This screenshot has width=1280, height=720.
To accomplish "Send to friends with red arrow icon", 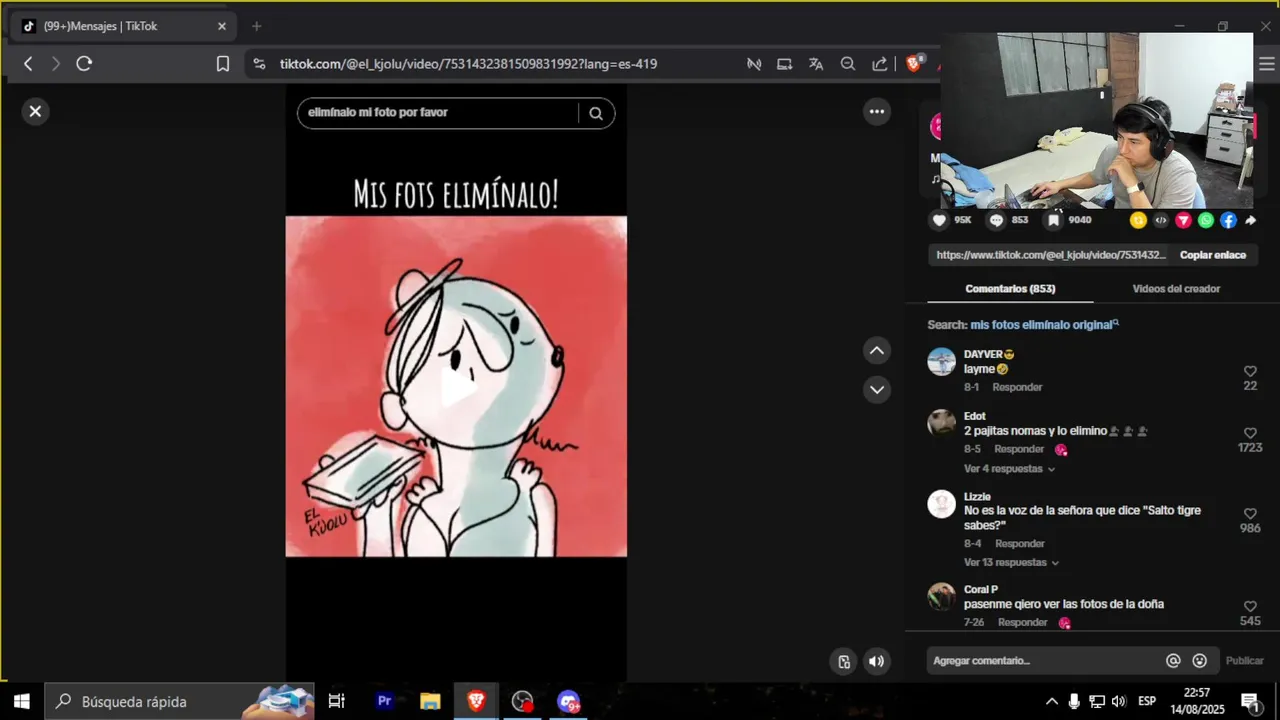I will point(1183,220).
